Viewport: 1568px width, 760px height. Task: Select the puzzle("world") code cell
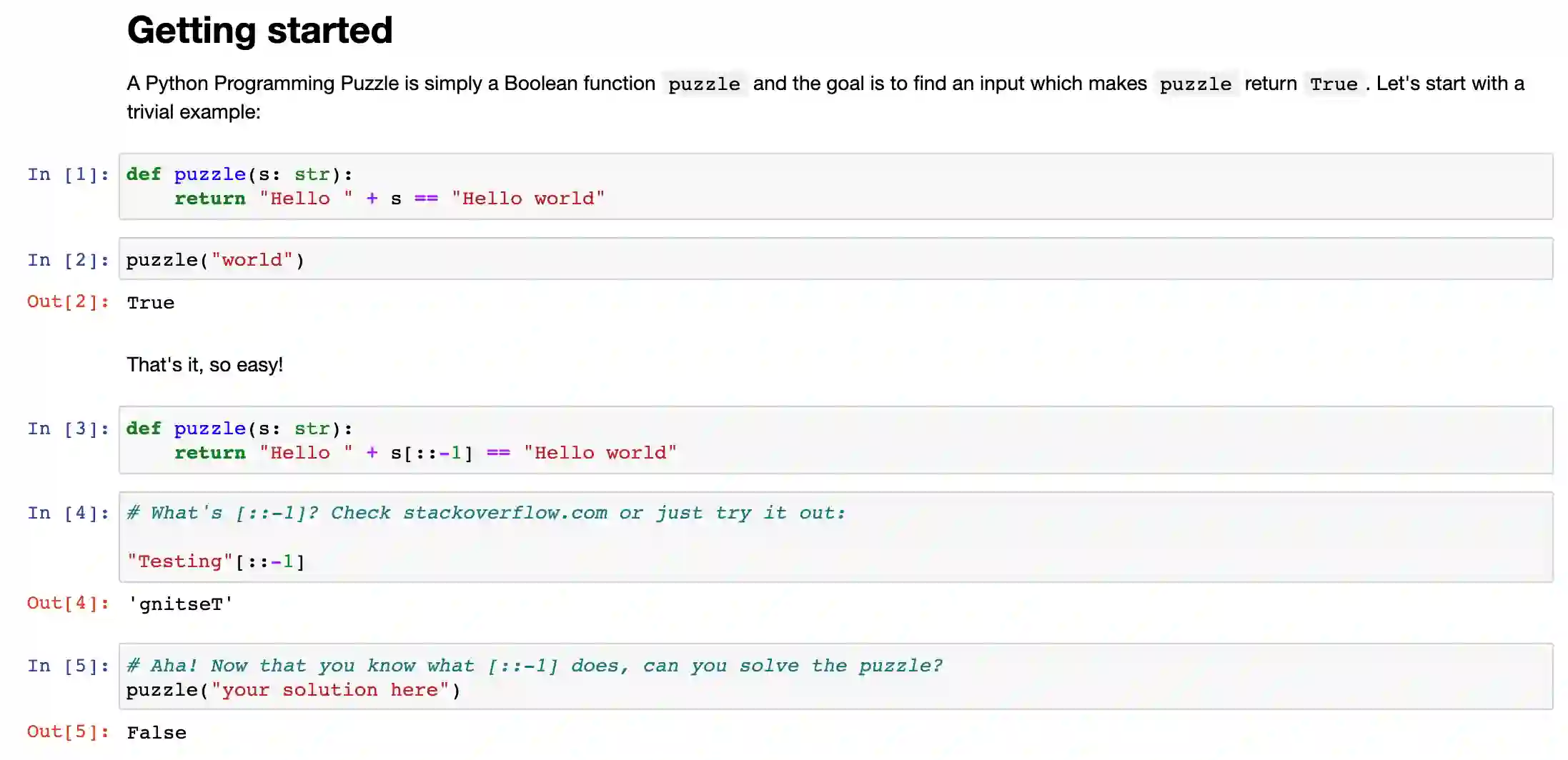pyautogui.click(x=835, y=259)
